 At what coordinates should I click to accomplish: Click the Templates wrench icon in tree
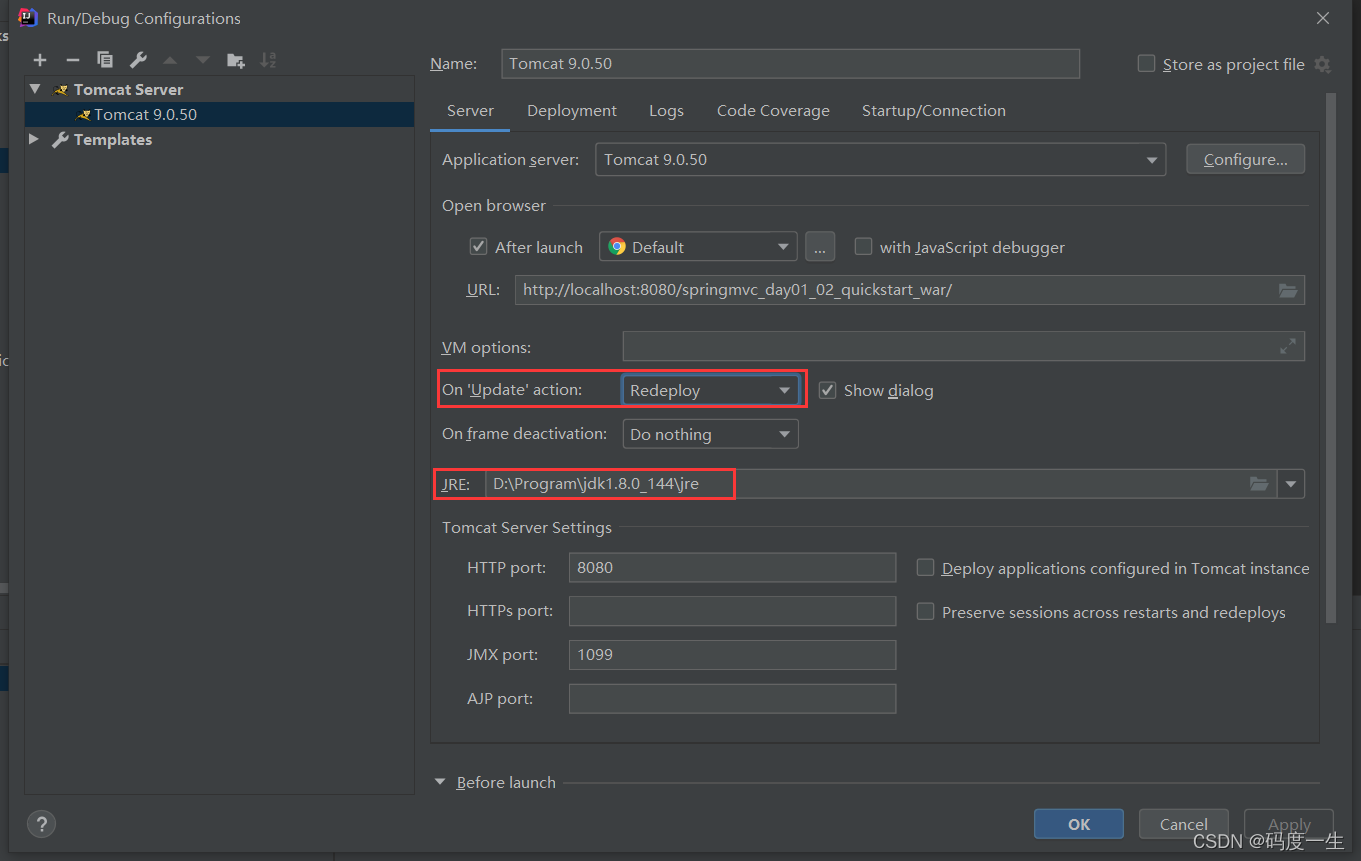tap(60, 140)
